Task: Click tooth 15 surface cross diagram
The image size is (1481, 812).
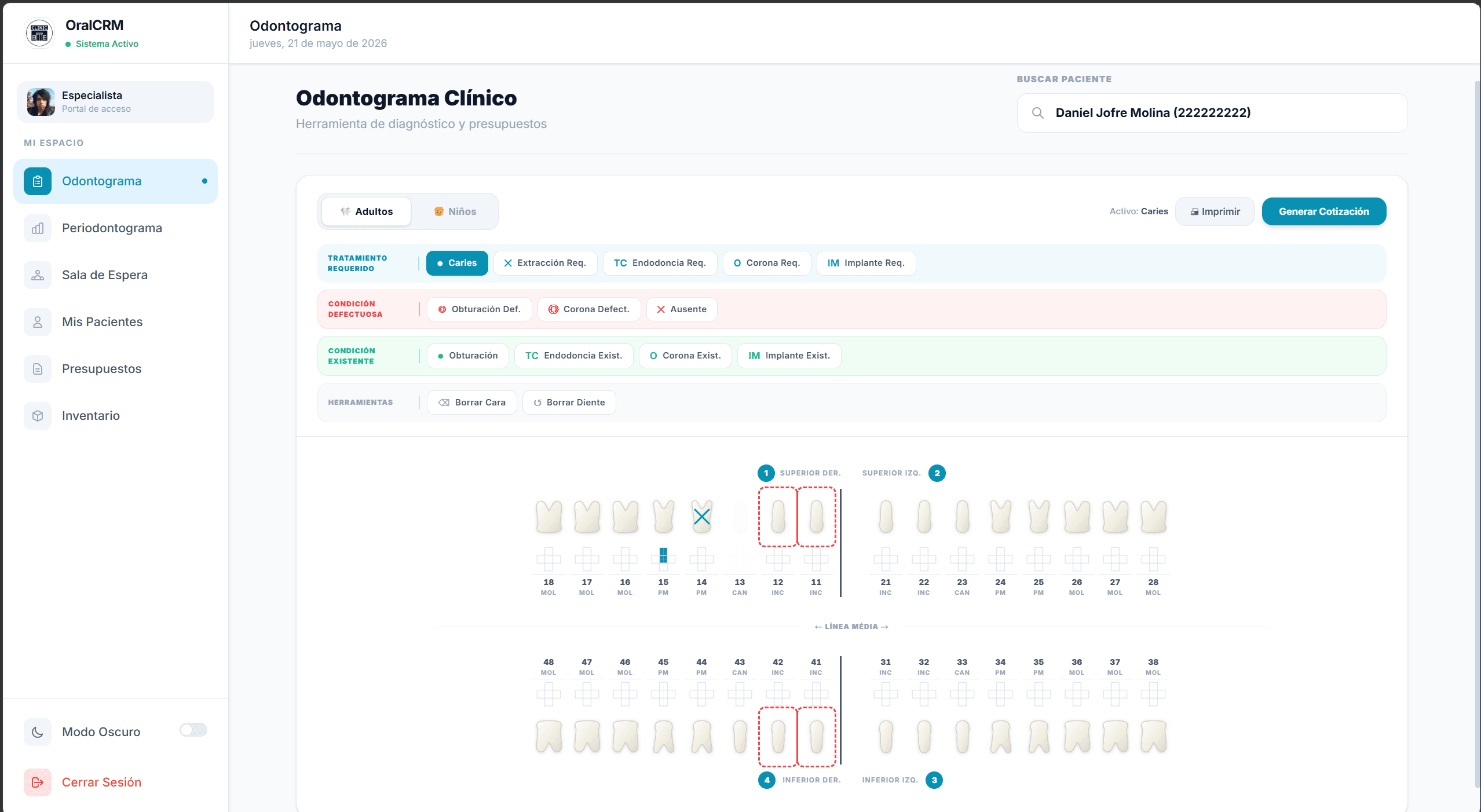Action: tap(663, 559)
